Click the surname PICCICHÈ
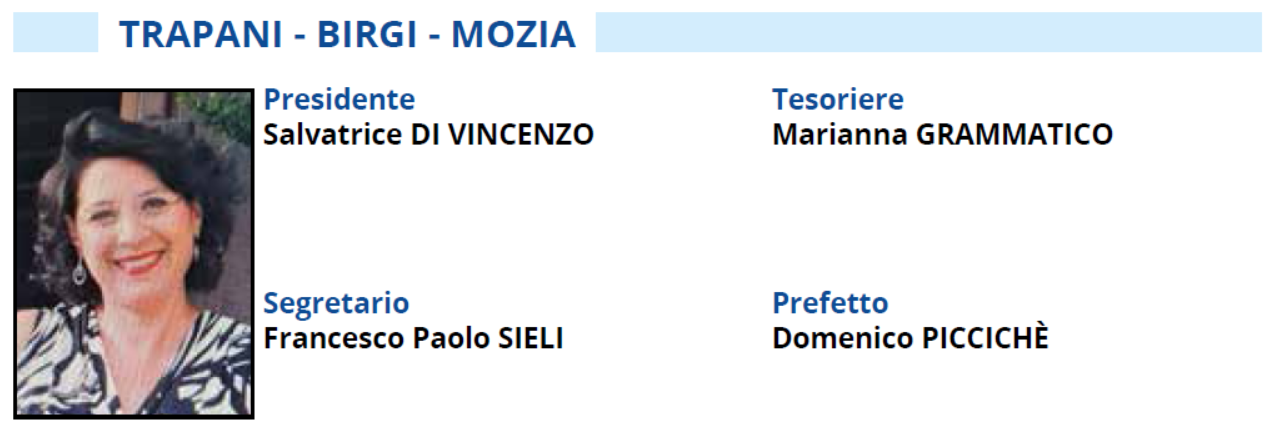The height and width of the screenshot is (435, 1273). [981, 337]
